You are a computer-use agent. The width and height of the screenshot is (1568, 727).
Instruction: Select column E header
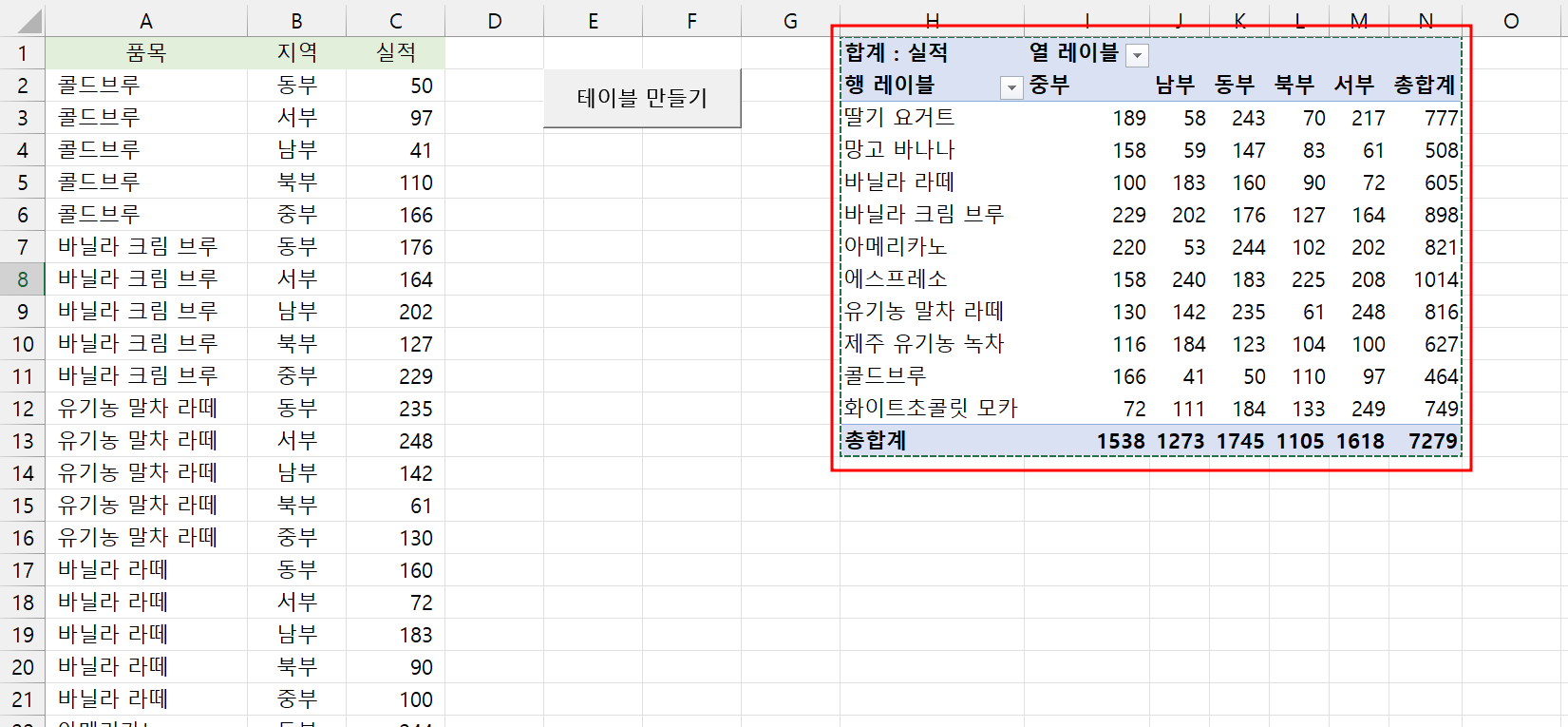point(593,20)
